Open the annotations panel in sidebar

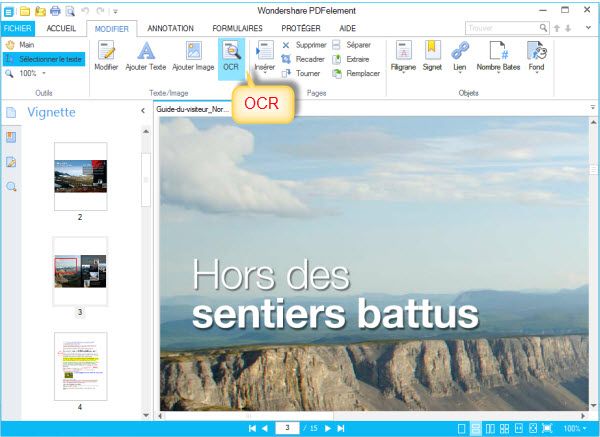click(x=11, y=162)
